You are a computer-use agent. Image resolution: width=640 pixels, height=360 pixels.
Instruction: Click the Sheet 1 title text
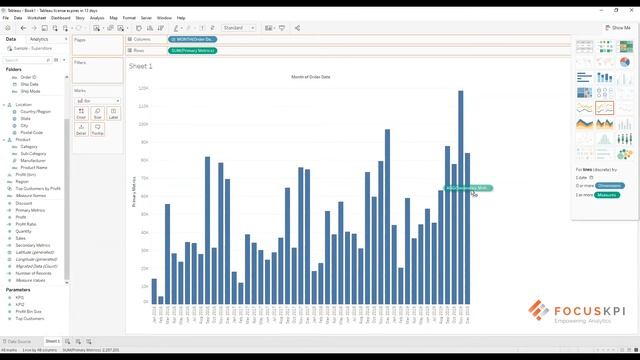tap(140, 66)
